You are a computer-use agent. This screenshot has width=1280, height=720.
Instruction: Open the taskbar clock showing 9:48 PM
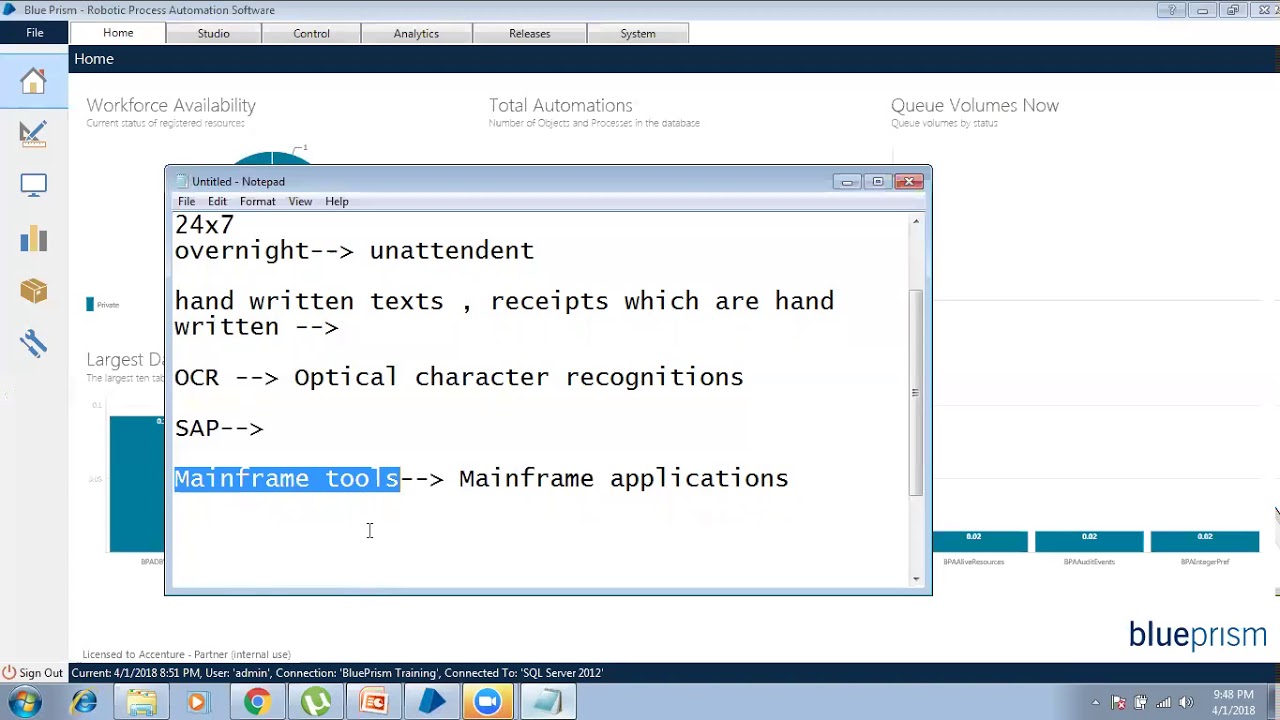[x=1233, y=702]
